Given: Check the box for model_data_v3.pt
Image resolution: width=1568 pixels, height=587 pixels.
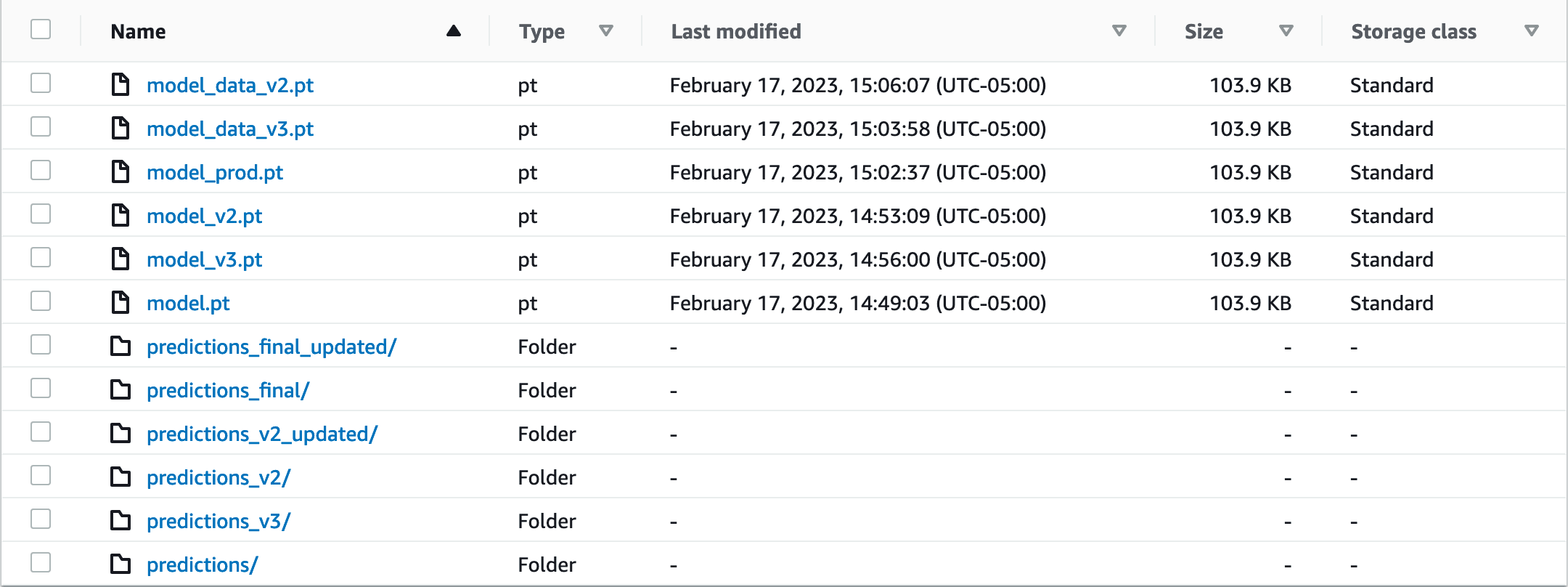Looking at the screenshot, I should point(41,126).
